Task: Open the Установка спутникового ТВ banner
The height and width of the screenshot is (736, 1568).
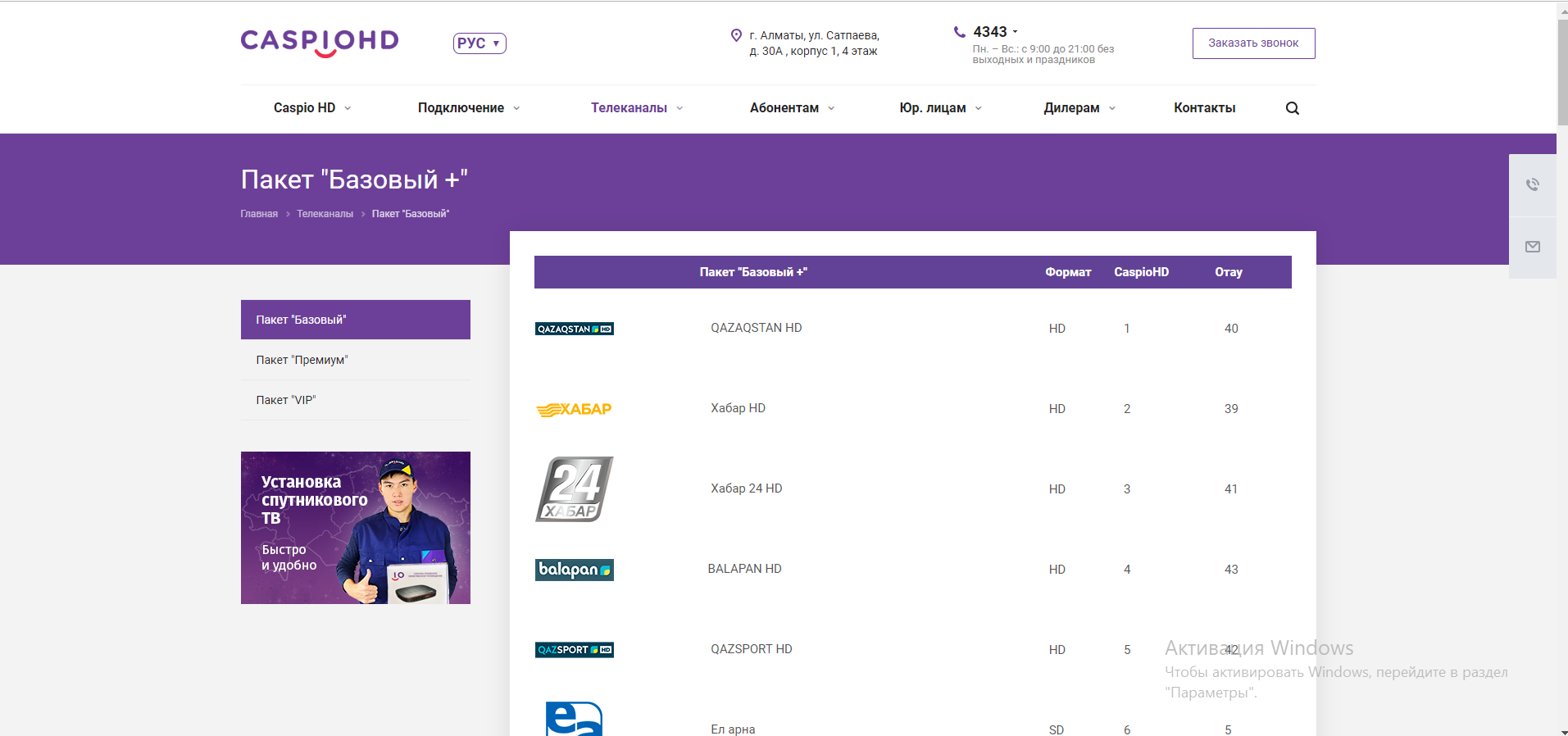Action: 356,528
